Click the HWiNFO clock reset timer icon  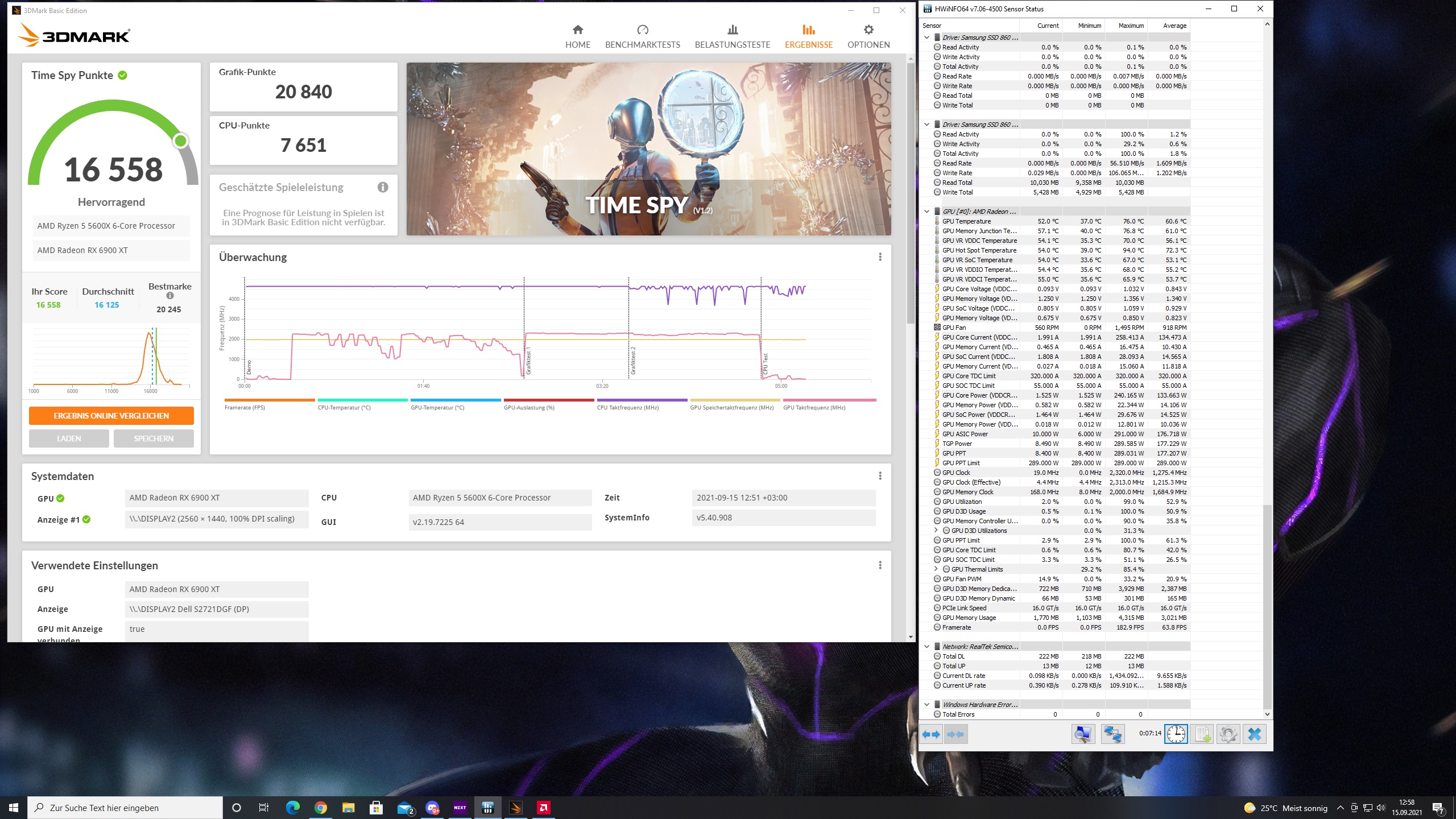tap(1176, 734)
